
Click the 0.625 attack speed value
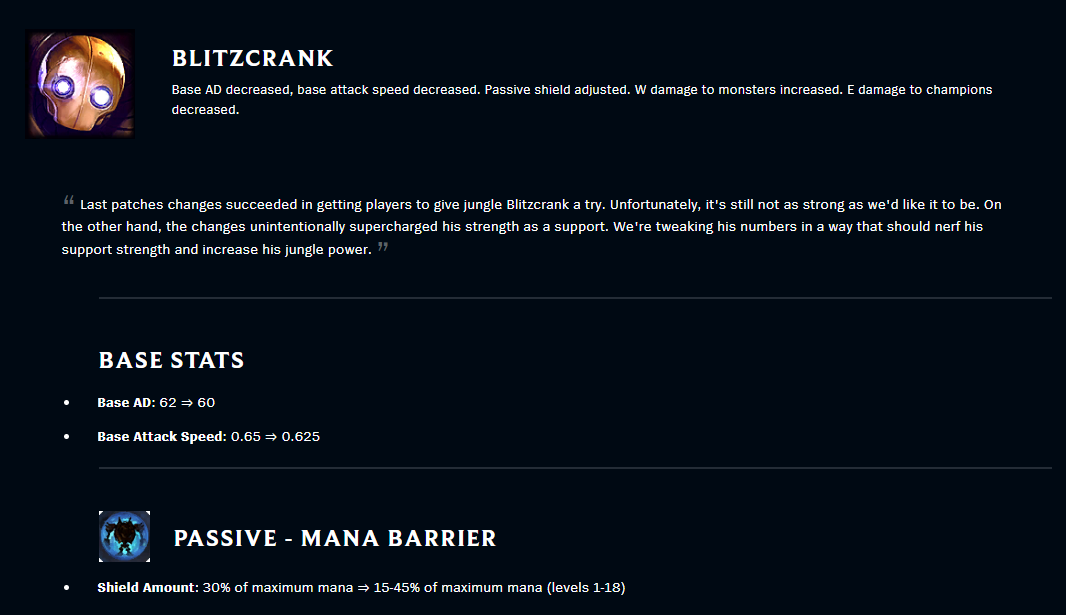pyautogui.click(x=300, y=436)
